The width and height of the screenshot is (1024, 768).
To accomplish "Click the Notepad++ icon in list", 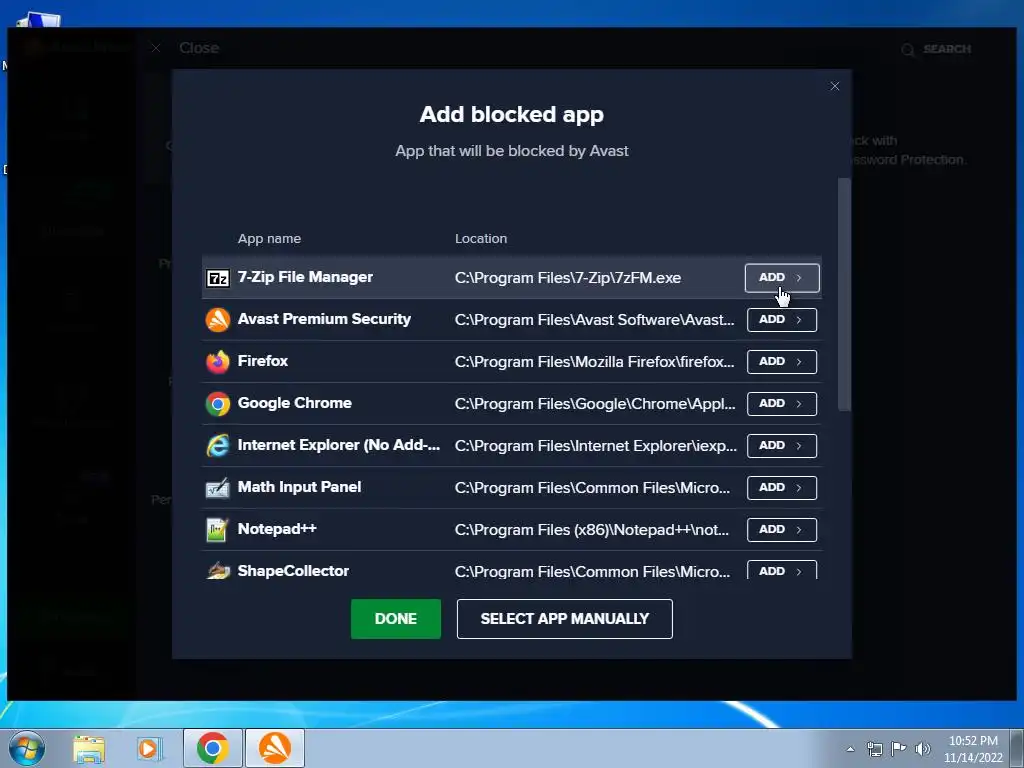I will (217, 530).
